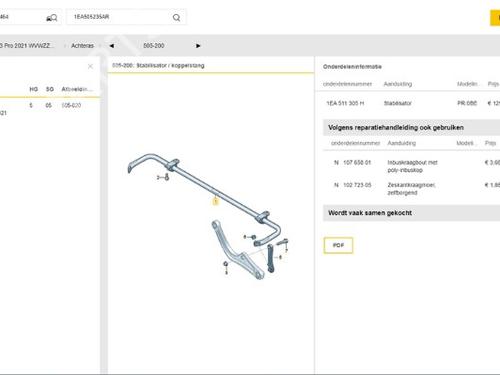Viewport: 500px width, 375px height.
Task: Click Zeskantkraagmoer zelfborgend description
Action: coord(411,189)
